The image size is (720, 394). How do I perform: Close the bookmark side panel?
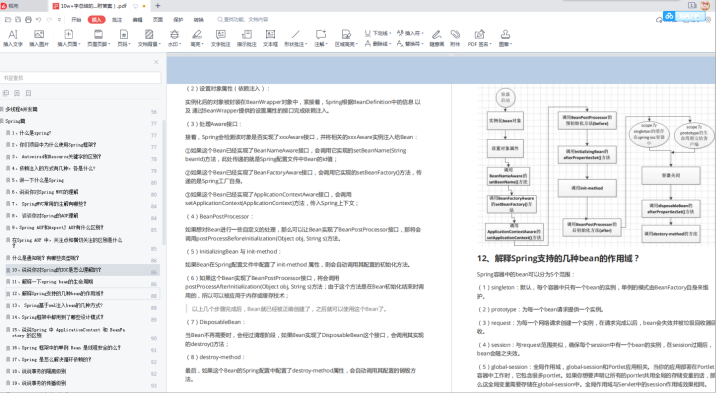(156, 62)
